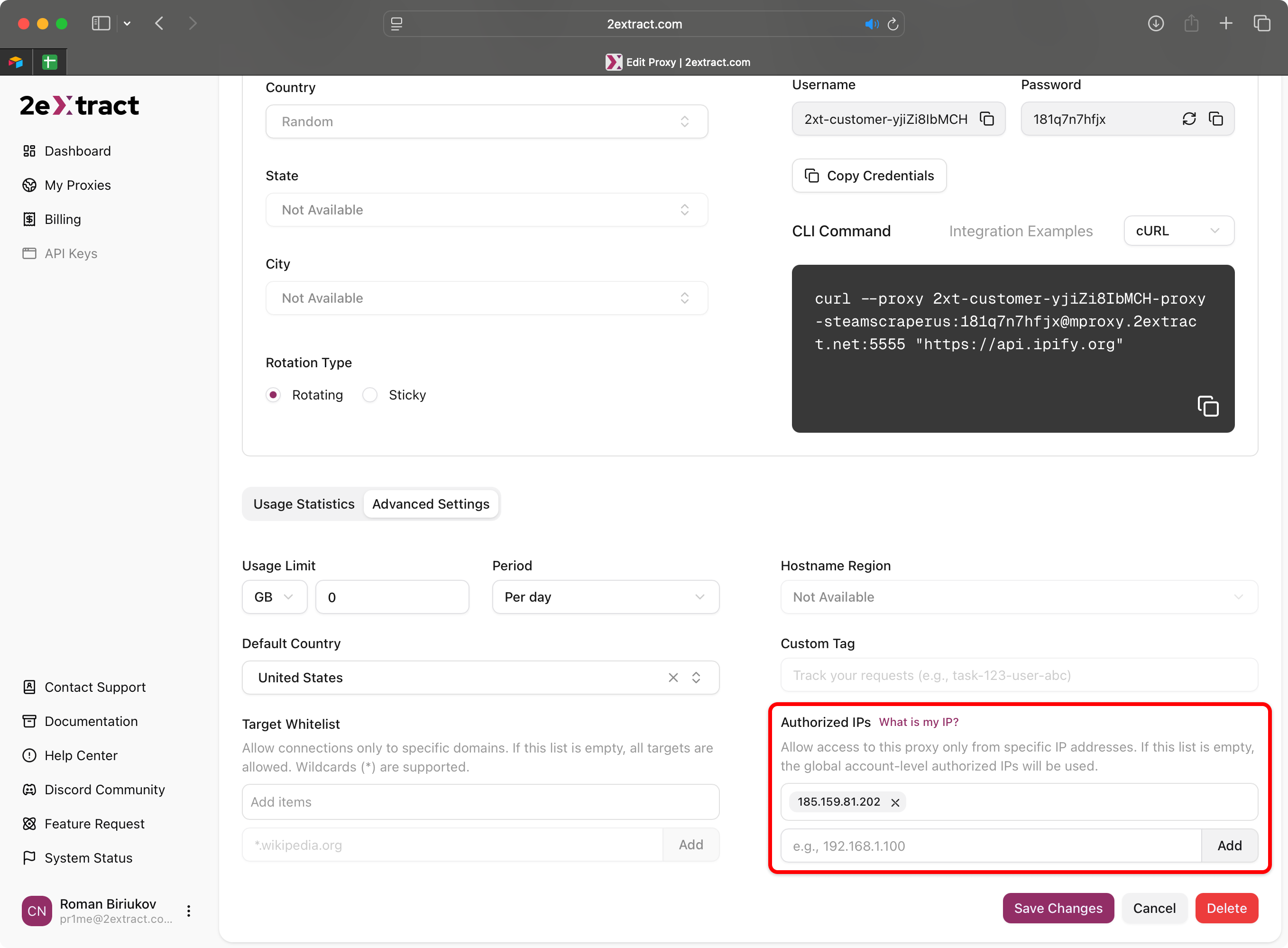Copy the proxy username with its copy icon
Image resolution: width=1288 pixels, height=948 pixels.
(986, 119)
